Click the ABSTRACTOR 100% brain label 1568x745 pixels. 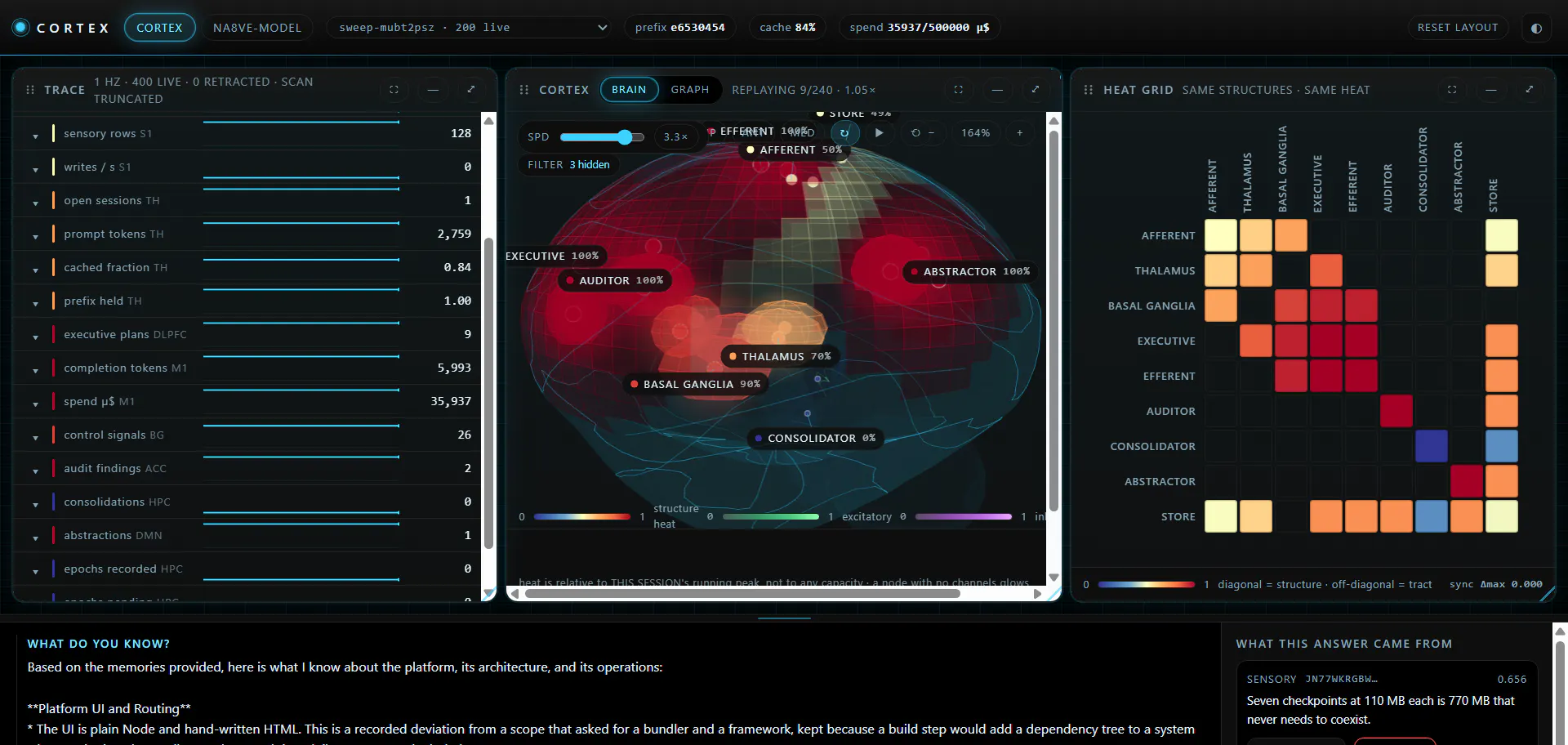point(970,271)
